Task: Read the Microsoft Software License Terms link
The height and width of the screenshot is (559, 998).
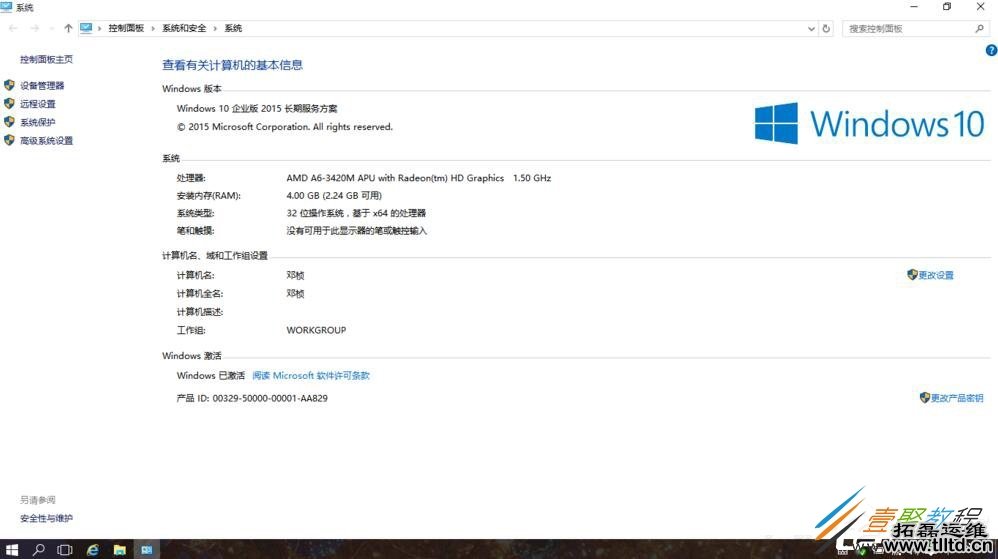Action: [x=311, y=376]
